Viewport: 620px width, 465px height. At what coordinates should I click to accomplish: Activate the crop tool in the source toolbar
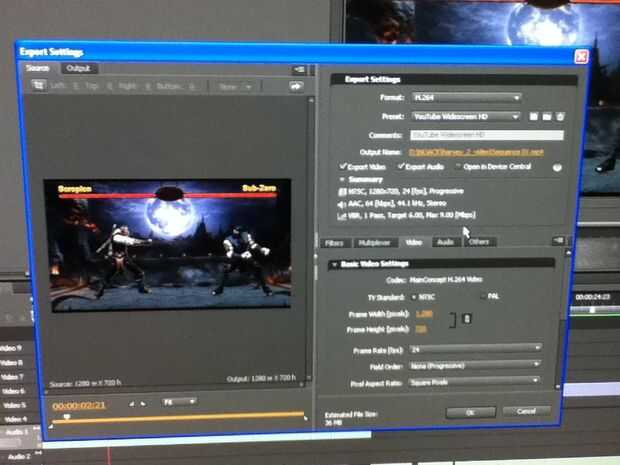(39, 85)
